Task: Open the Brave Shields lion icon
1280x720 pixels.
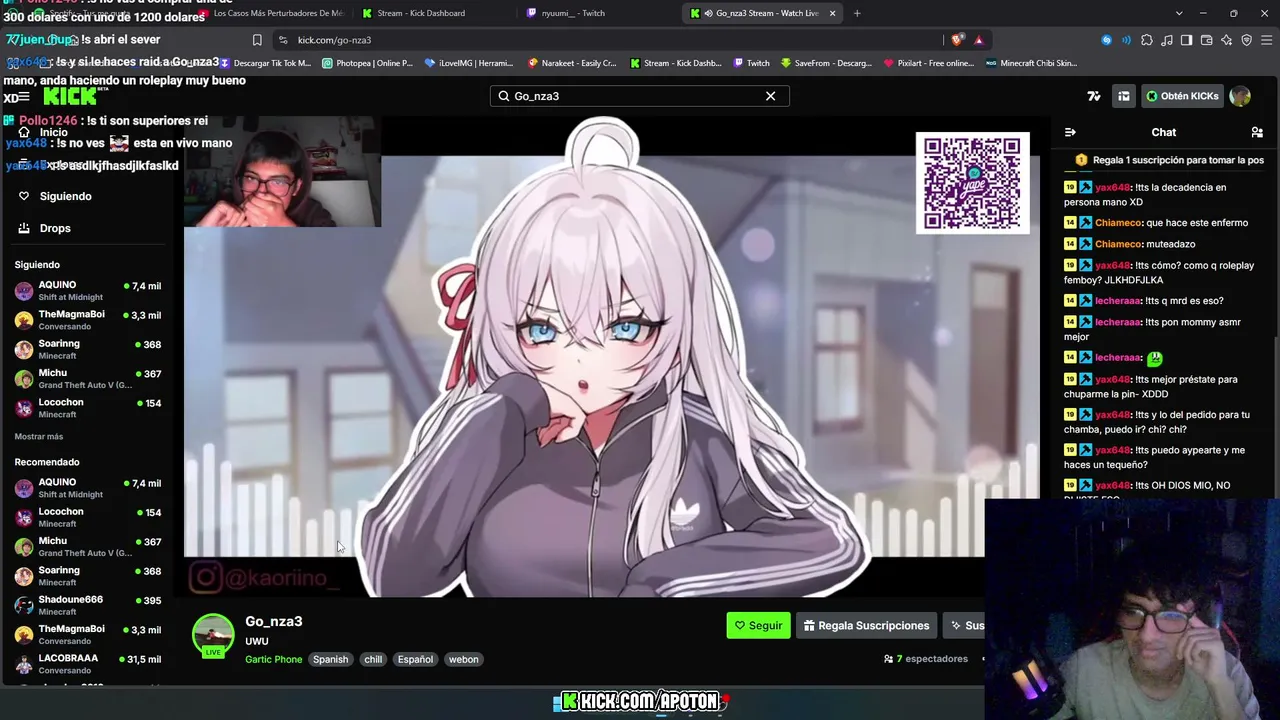Action: click(x=958, y=40)
